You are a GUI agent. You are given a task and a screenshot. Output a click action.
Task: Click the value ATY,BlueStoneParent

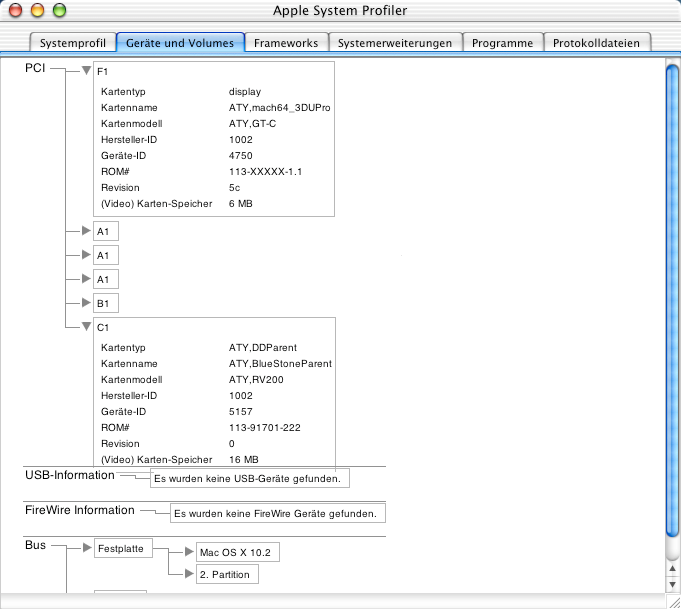click(280, 364)
